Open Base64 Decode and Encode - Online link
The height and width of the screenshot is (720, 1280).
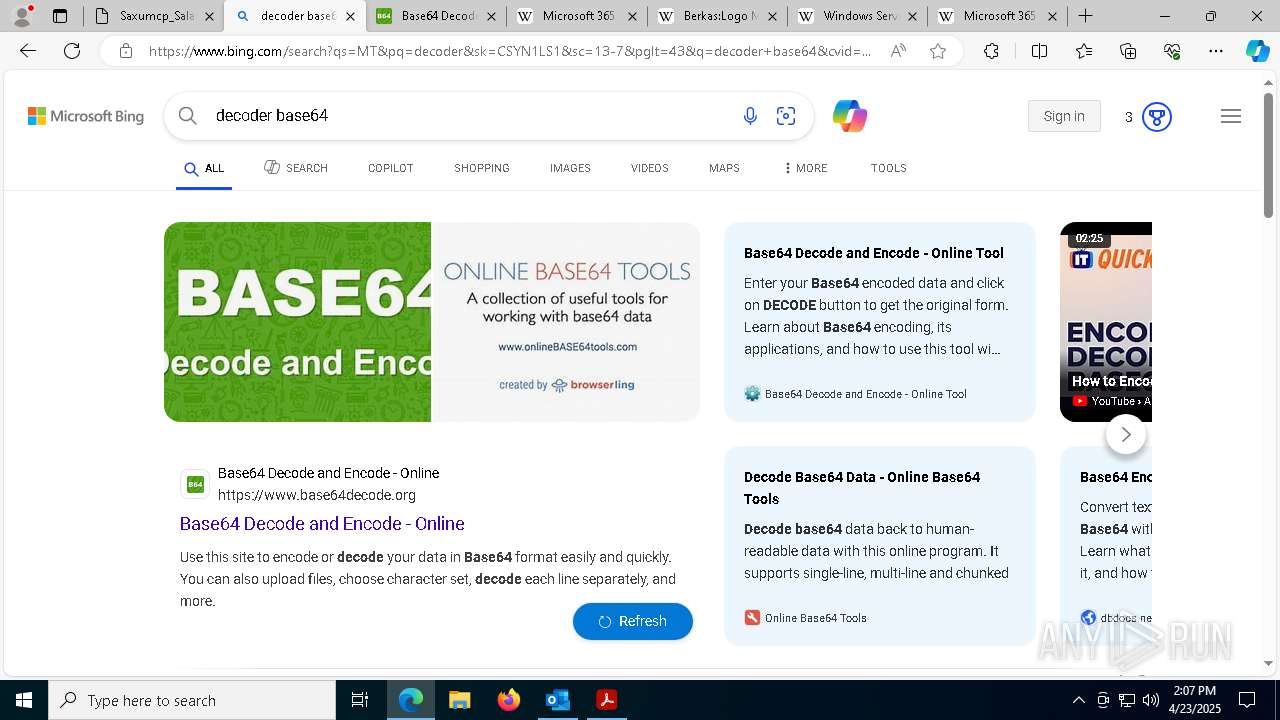pos(322,524)
